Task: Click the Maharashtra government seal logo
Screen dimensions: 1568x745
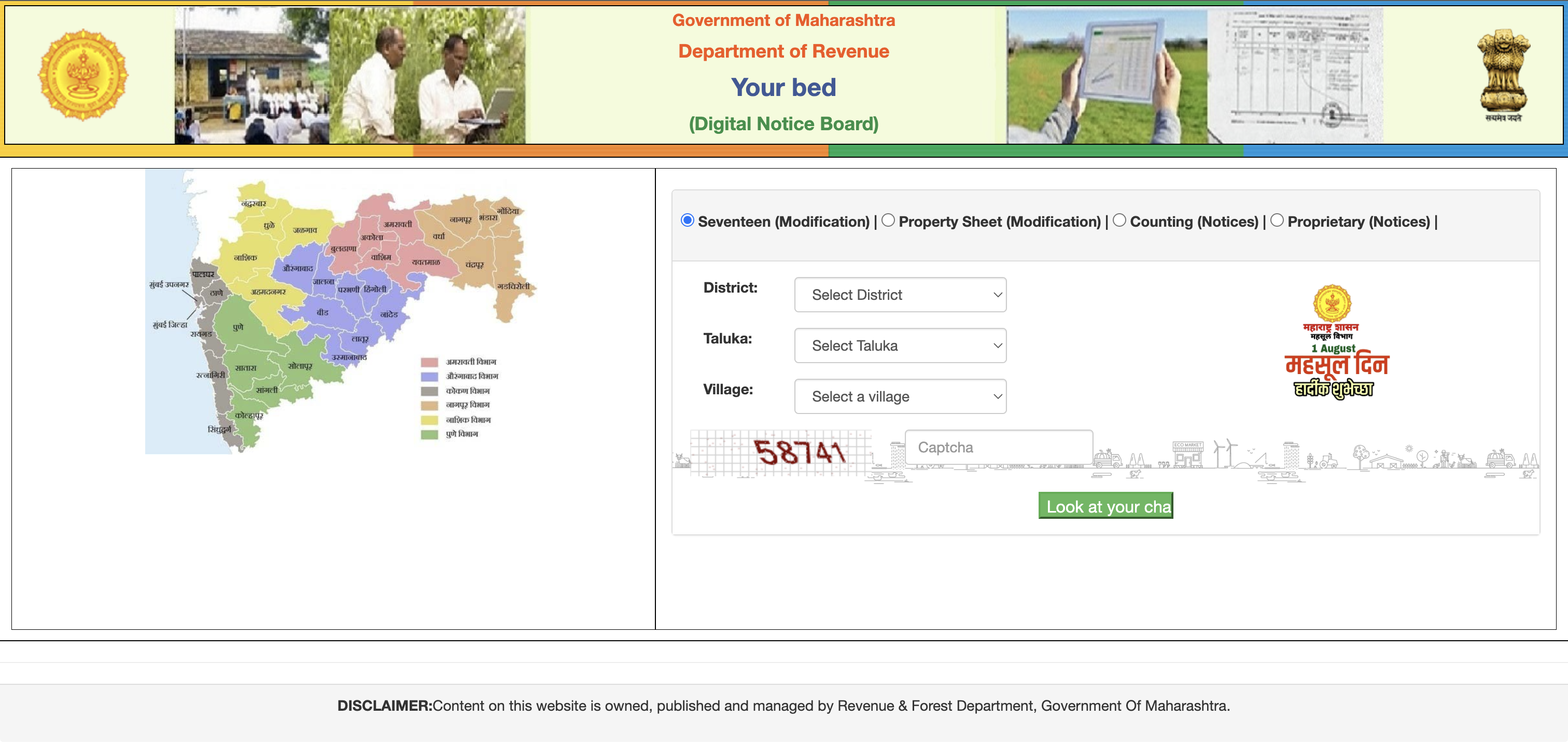Action: coord(83,76)
